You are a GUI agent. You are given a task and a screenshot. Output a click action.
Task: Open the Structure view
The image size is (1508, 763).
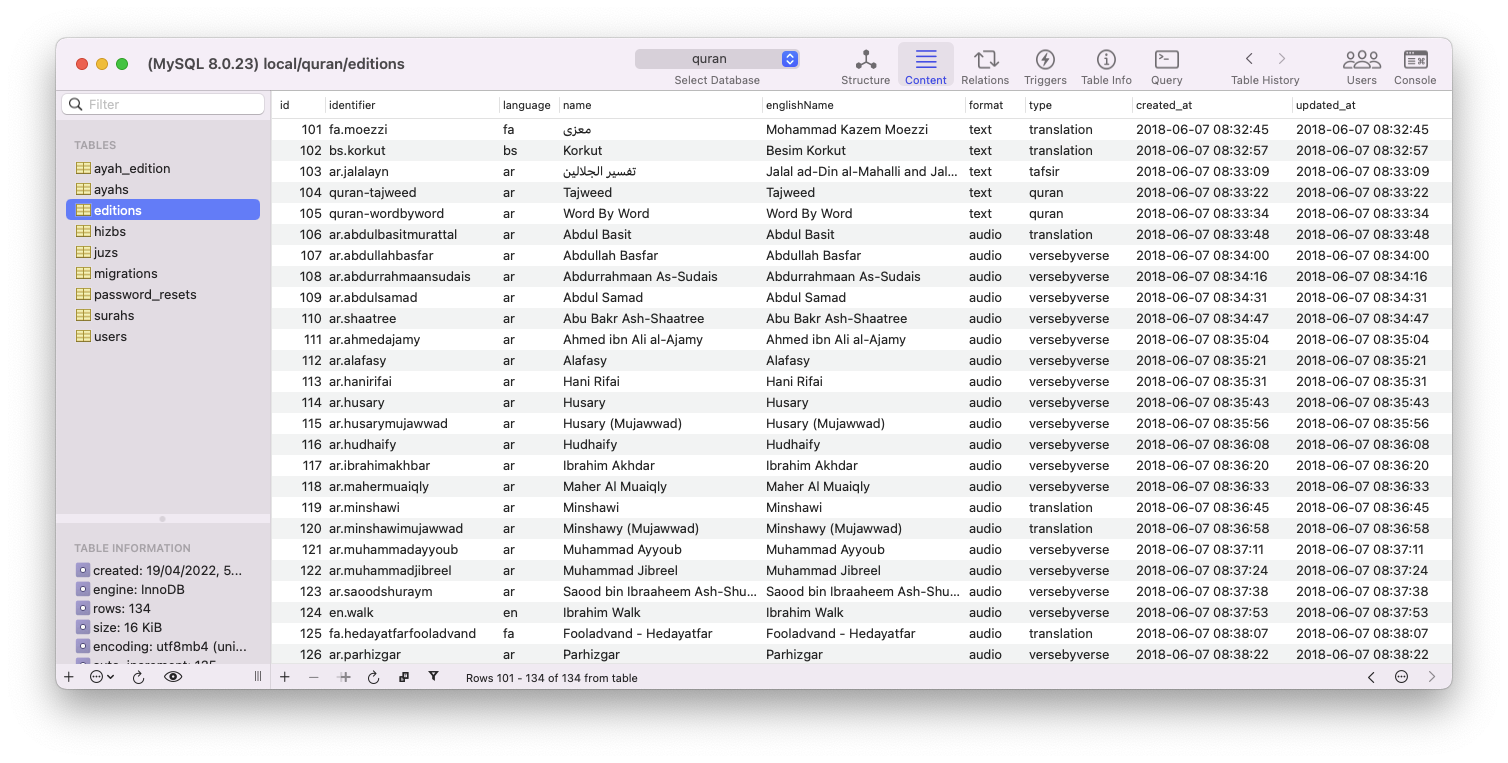tap(865, 66)
